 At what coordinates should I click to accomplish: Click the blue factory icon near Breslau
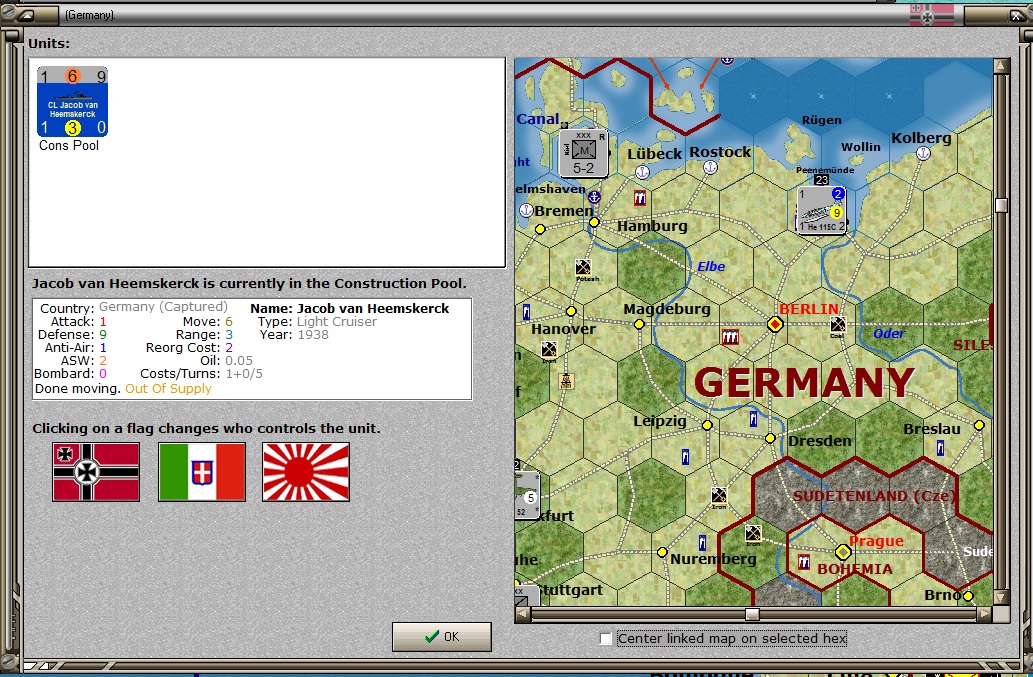pos(940,448)
